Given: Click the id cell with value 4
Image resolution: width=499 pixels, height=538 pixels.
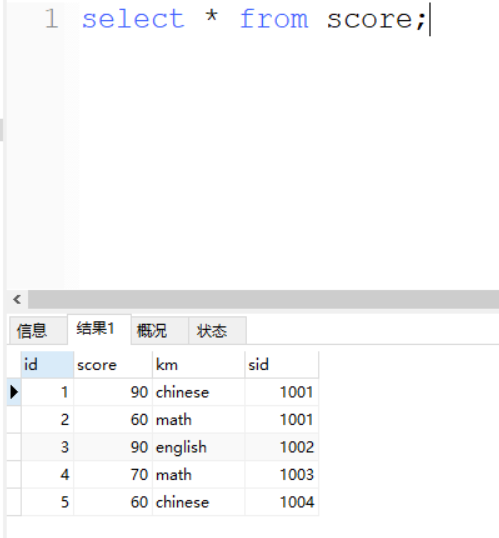Looking at the screenshot, I should tap(47, 475).
